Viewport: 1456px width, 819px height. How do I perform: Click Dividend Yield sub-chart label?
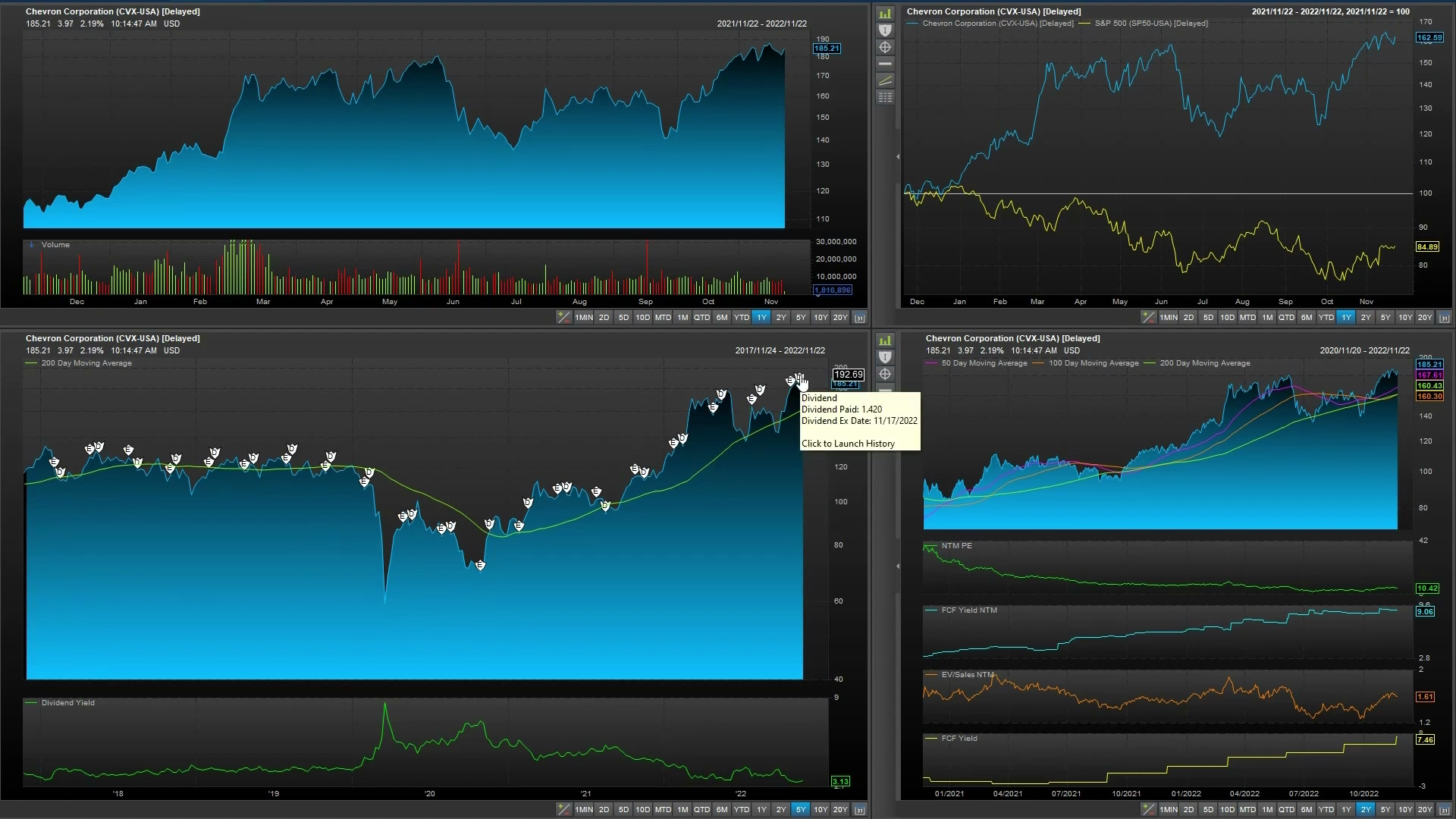coord(68,703)
